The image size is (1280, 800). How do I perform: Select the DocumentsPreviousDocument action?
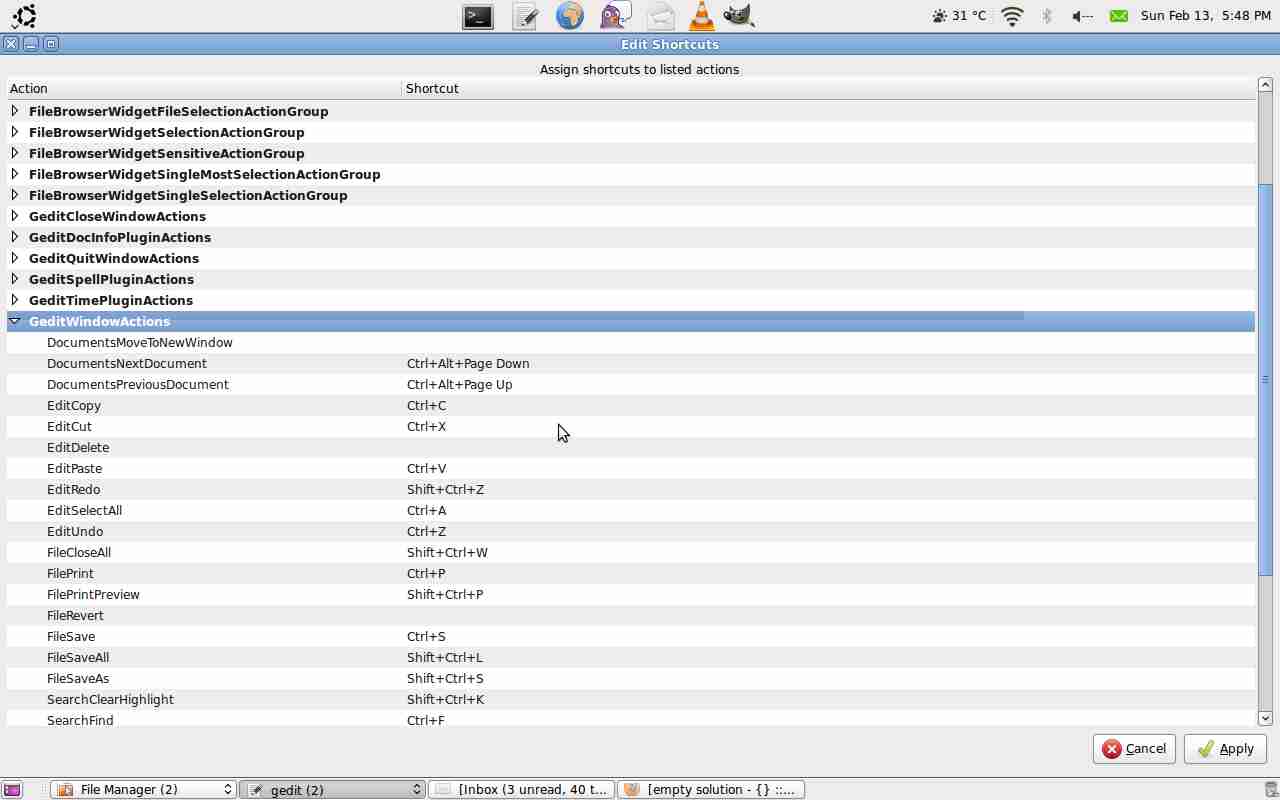tap(631, 384)
